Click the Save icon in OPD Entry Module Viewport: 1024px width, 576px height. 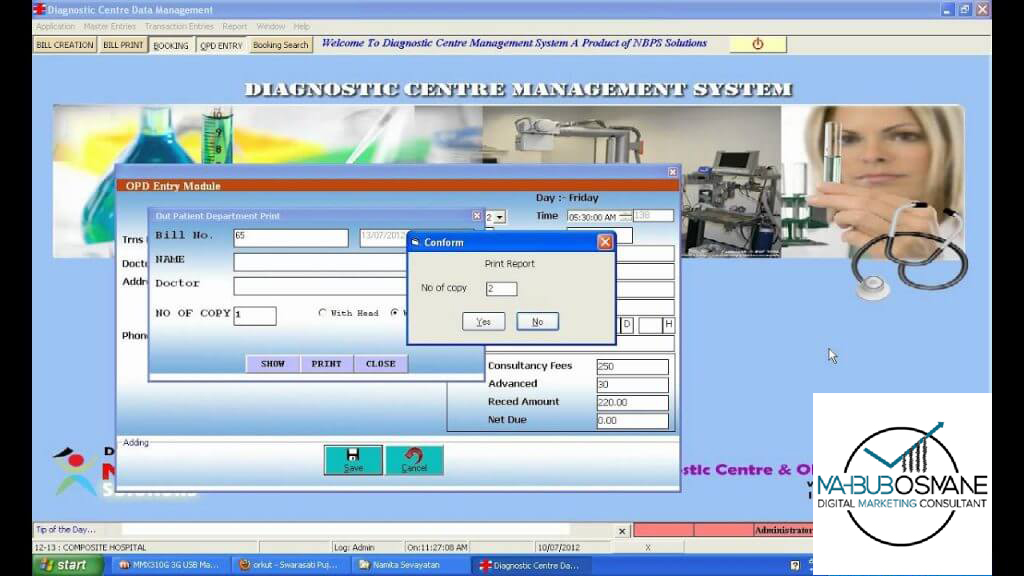click(352, 460)
